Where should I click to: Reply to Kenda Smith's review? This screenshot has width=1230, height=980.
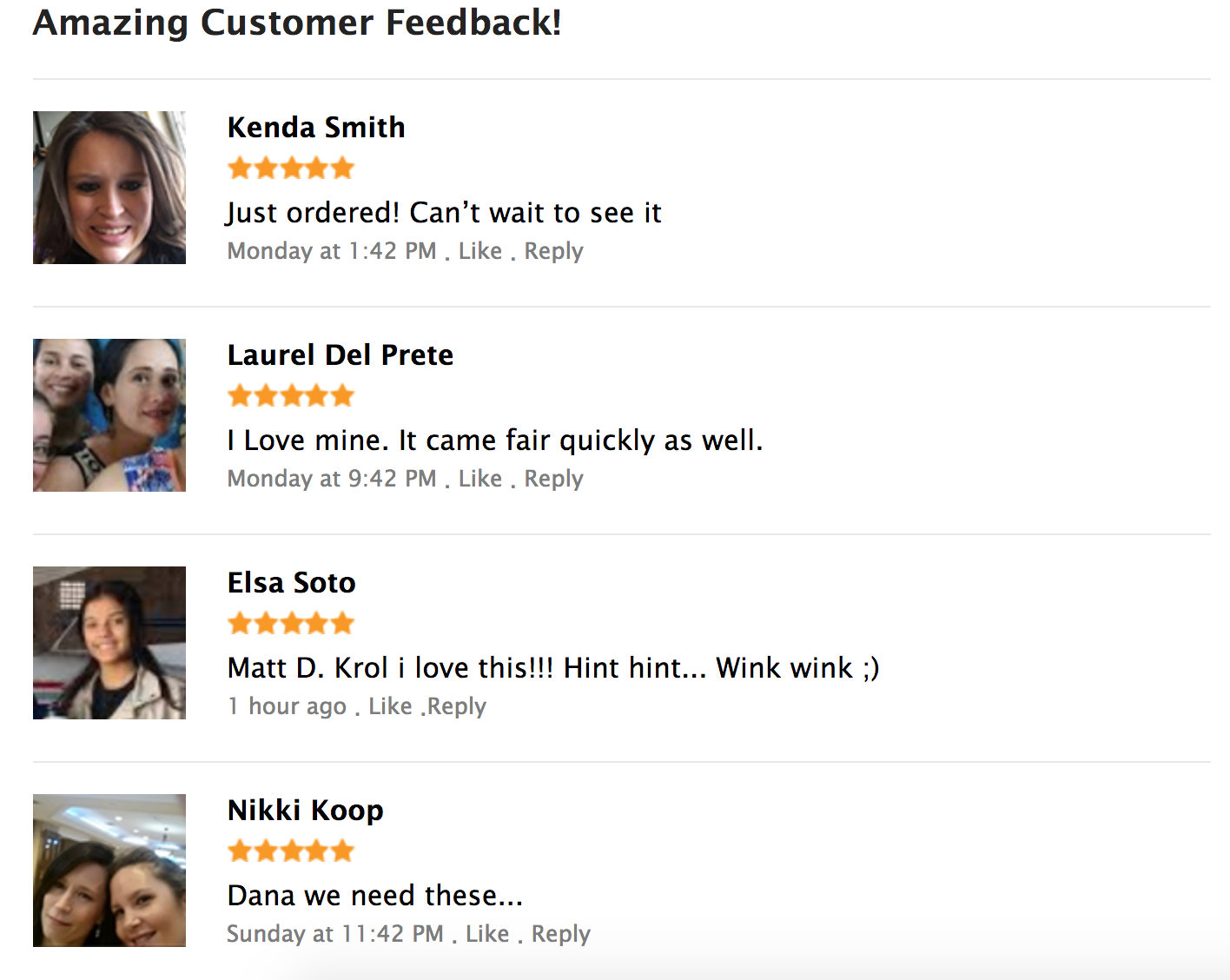(x=553, y=251)
